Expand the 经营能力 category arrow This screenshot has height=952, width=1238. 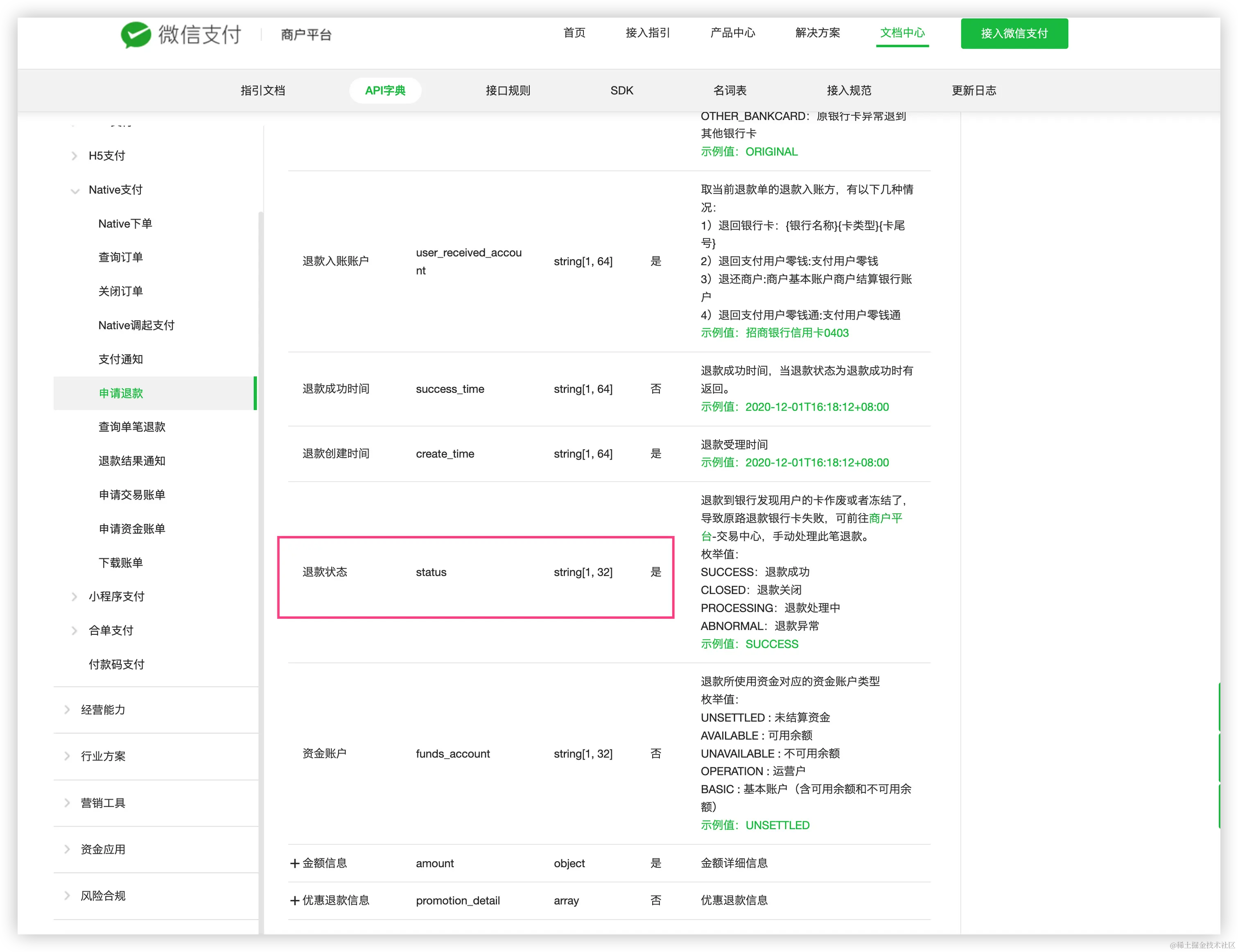click(67, 710)
